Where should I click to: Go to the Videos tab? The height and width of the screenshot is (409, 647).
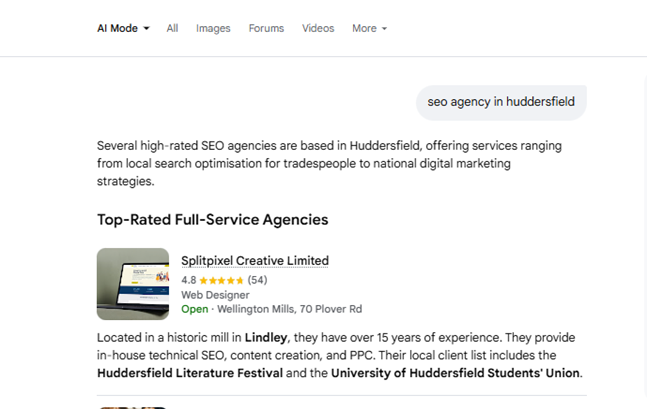(318, 28)
